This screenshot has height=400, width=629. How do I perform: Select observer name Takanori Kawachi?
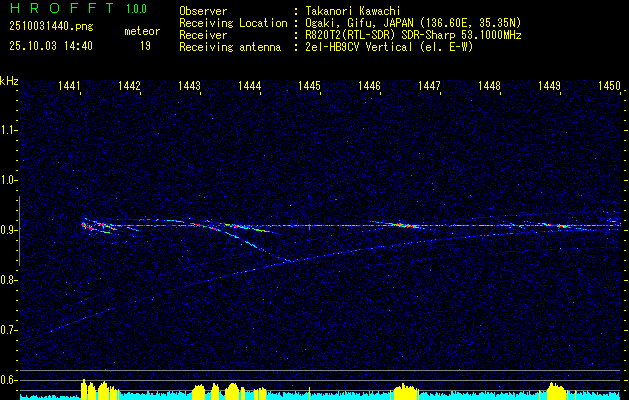coord(353,11)
